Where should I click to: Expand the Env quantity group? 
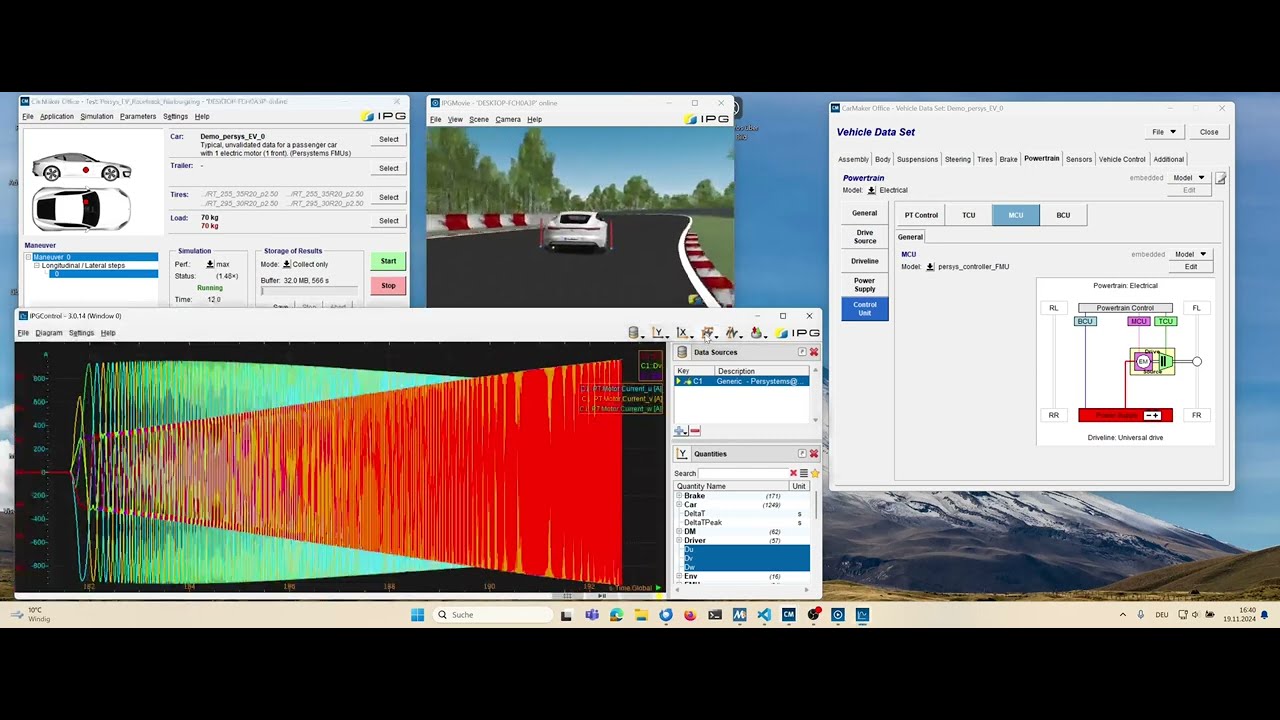[x=679, y=577]
